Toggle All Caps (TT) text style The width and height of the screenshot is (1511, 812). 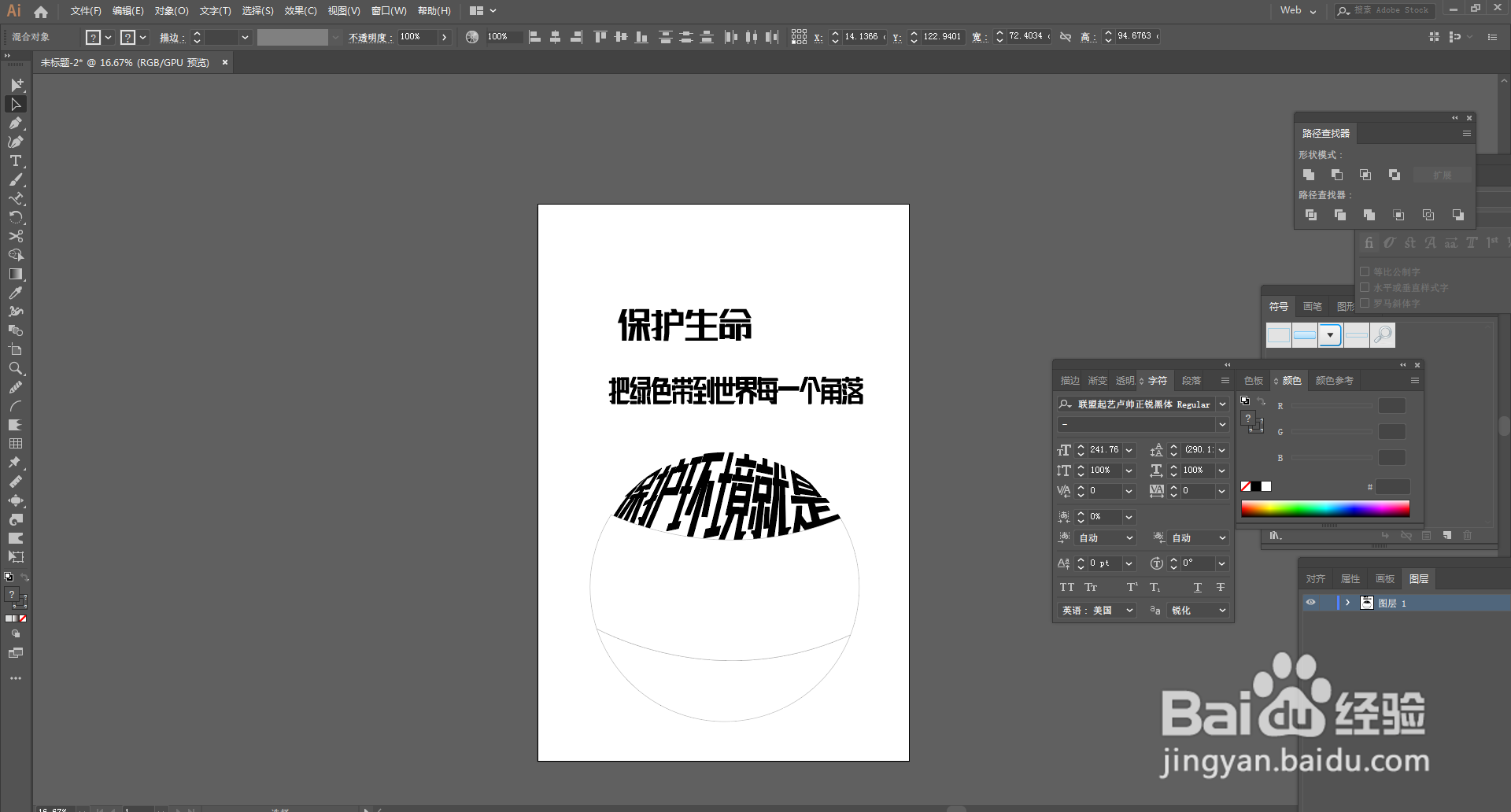[x=1066, y=587]
